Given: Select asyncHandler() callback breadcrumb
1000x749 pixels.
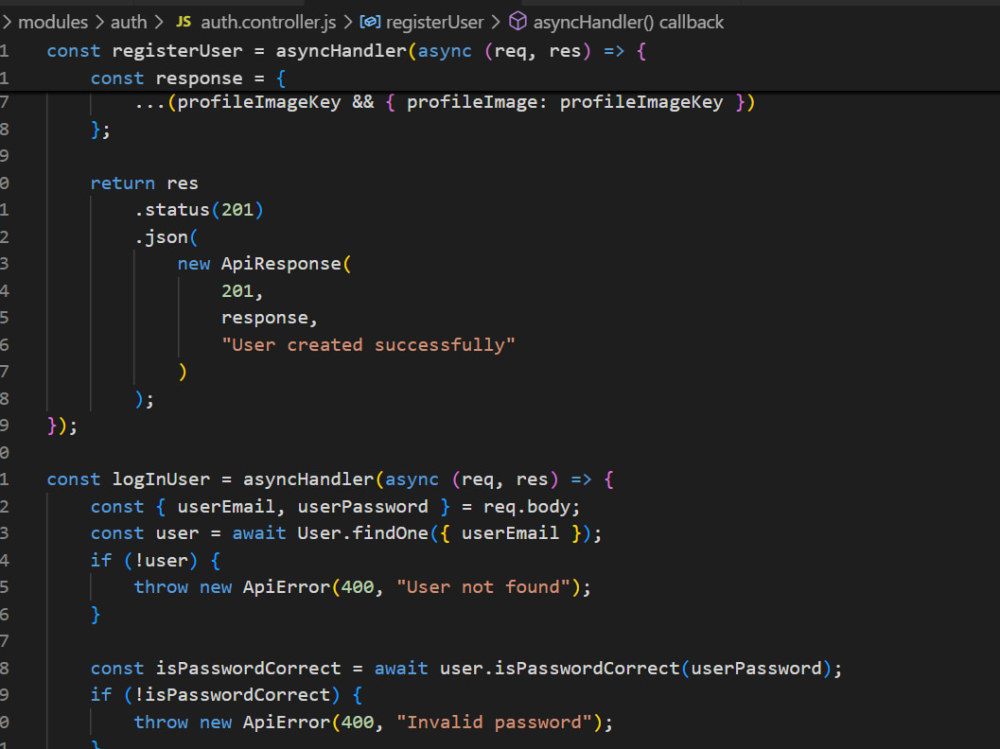Looking at the screenshot, I should (x=628, y=22).
